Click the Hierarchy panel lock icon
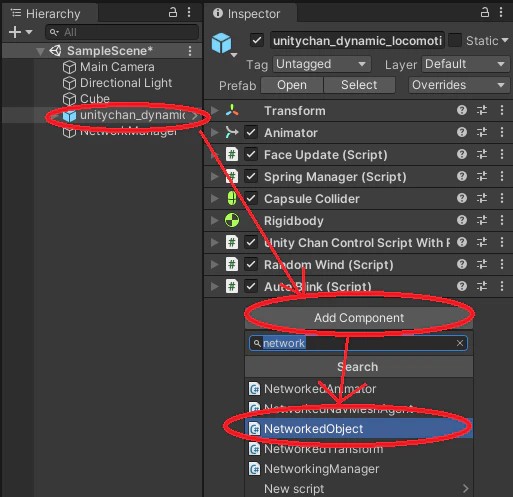 [x=173, y=13]
